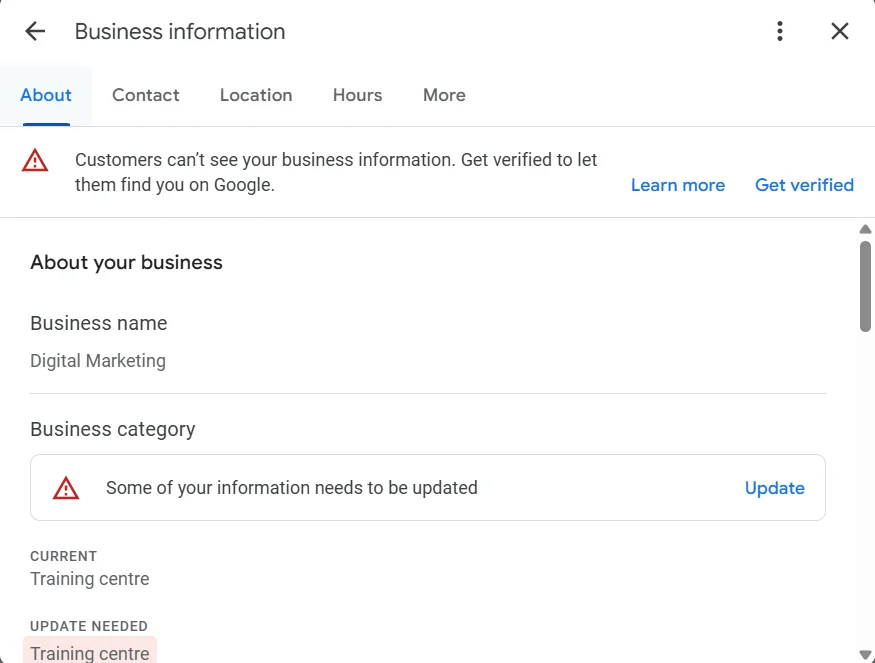The width and height of the screenshot is (875, 663).
Task: Click the Business information title text
Action: [x=179, y=31]
